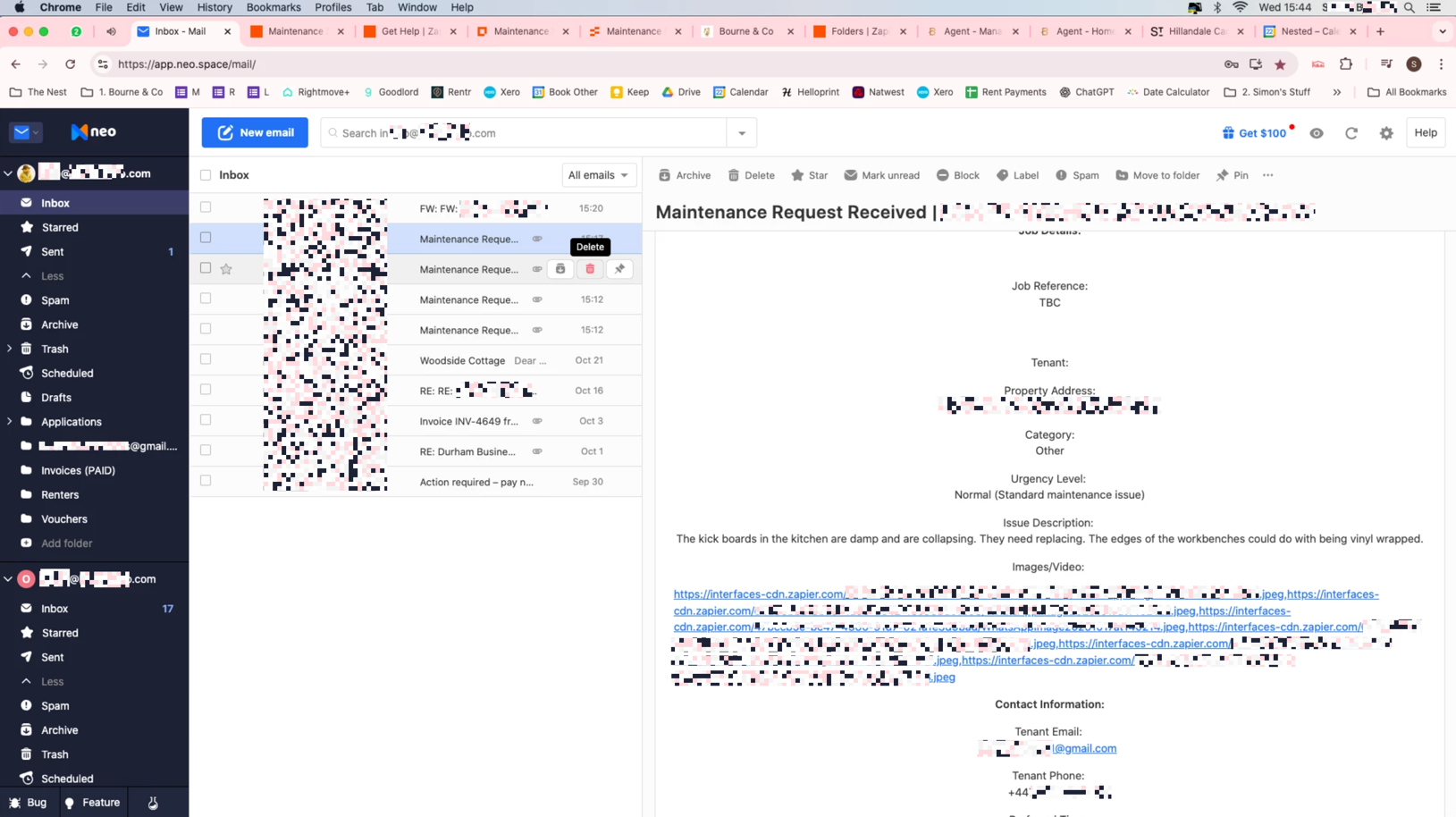Image resolution: width=1456 pixels, height=817 pixels.
Task: Open the All emails filter dropdown
Action: (x=598, y=175)
